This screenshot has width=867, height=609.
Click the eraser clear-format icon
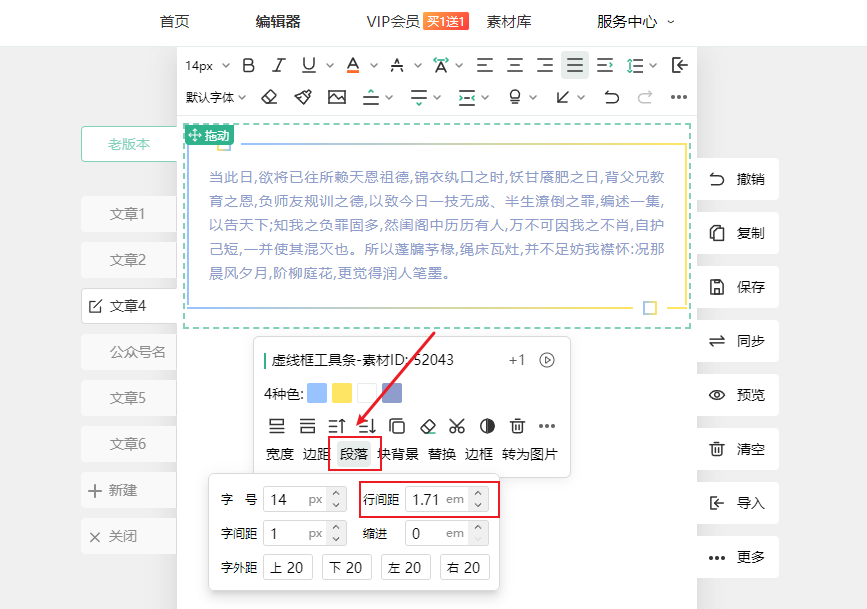click(269, 97)
